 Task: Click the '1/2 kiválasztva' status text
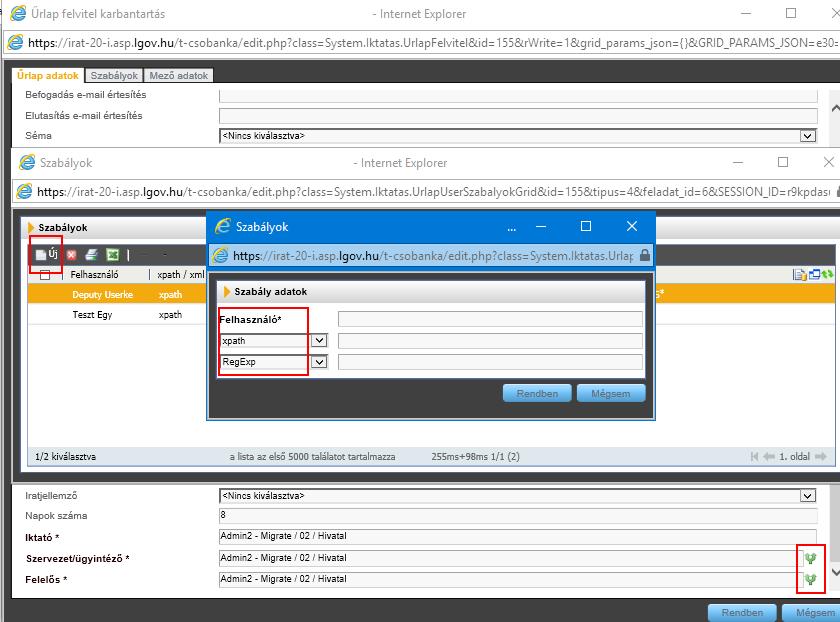coord(65,456)
